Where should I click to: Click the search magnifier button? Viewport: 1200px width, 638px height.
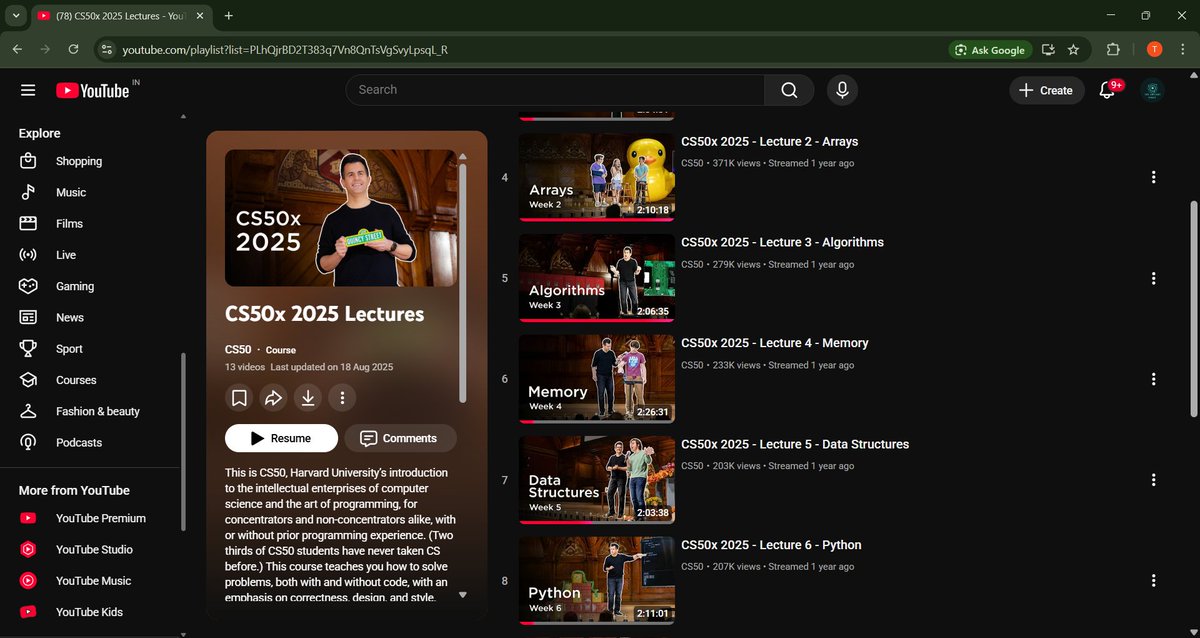pyautogui.click(x=789, y=90)
